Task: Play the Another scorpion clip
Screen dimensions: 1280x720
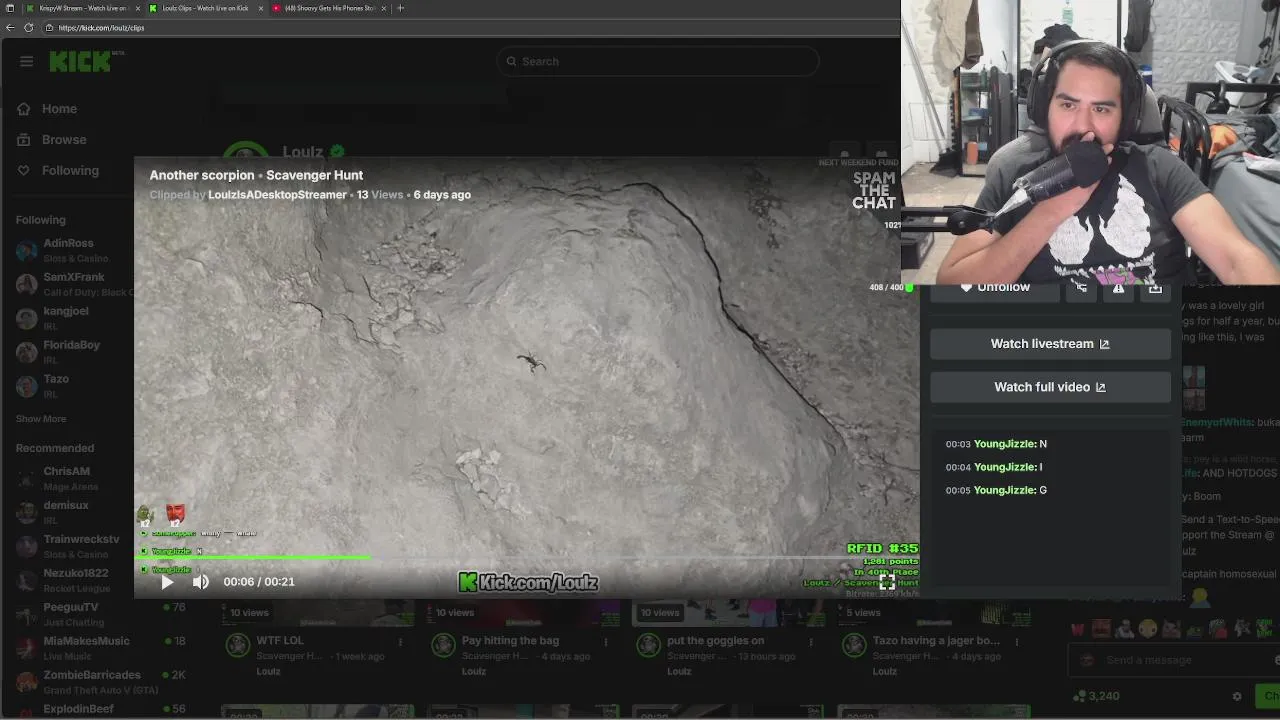Action: (x=167, y=582)
